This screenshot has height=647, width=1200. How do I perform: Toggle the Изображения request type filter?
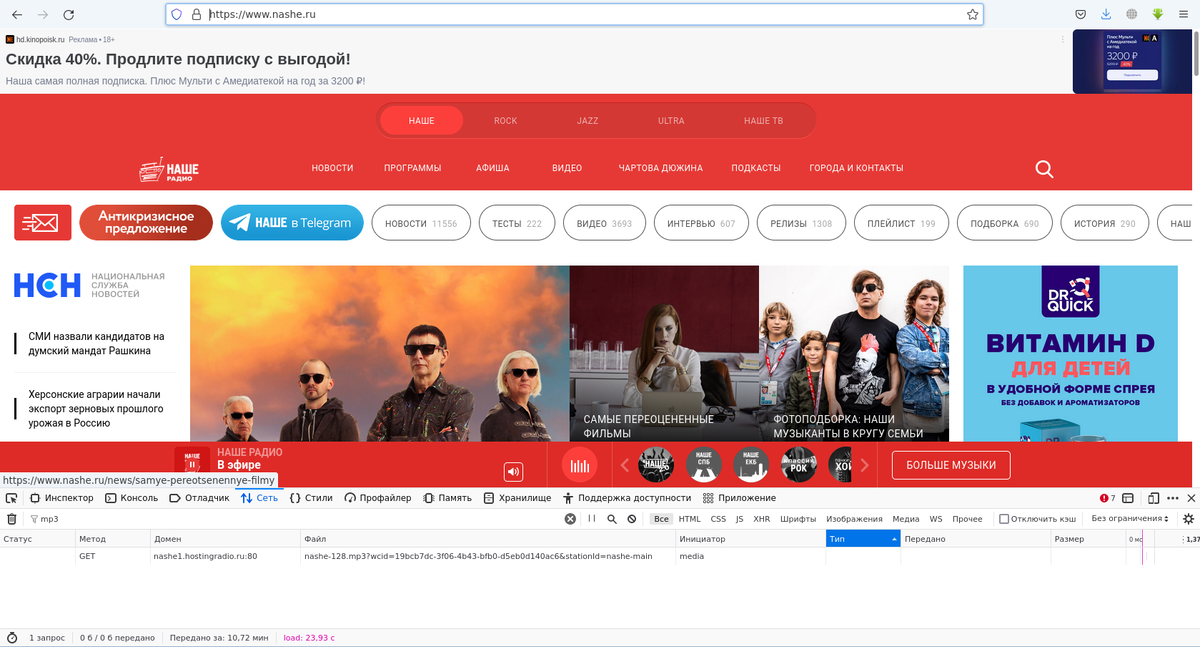click(x=854, y=519)
